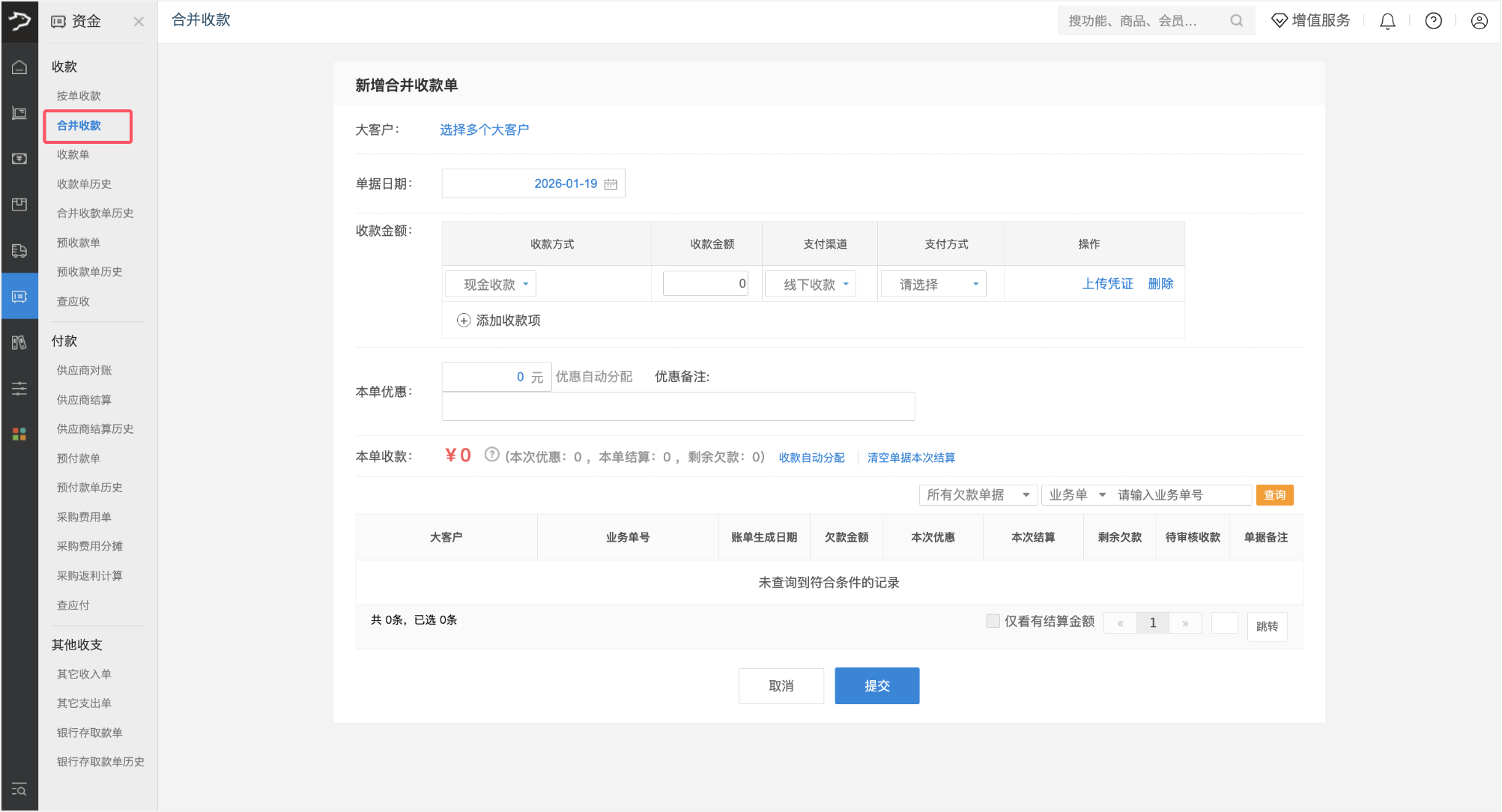Click the 提交 submit button
The height and width of the screenshot is (812, 1502).
(x=876, y=685)
